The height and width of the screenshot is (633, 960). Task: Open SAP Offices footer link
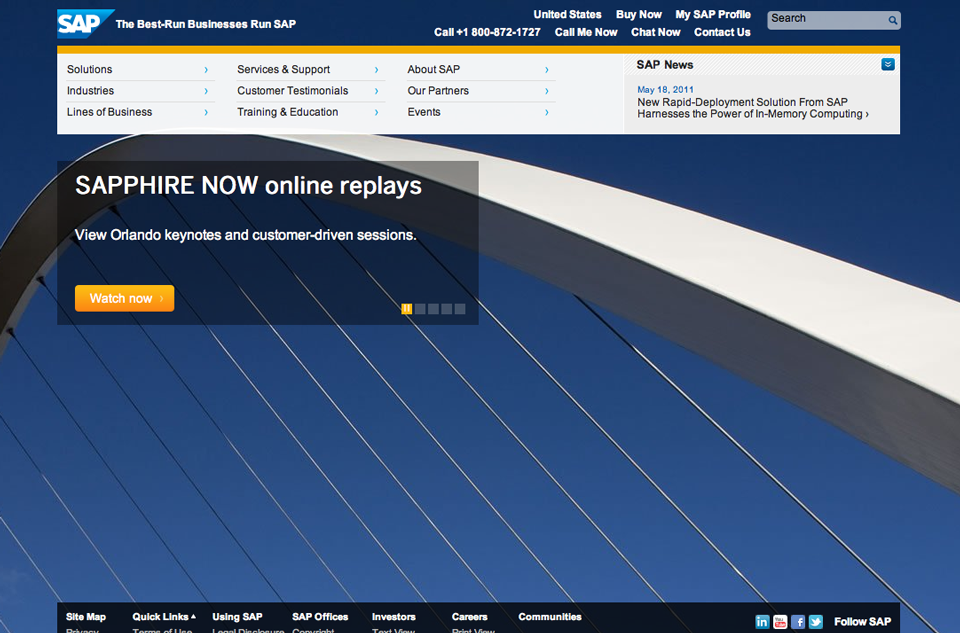(x=320, y=616)
